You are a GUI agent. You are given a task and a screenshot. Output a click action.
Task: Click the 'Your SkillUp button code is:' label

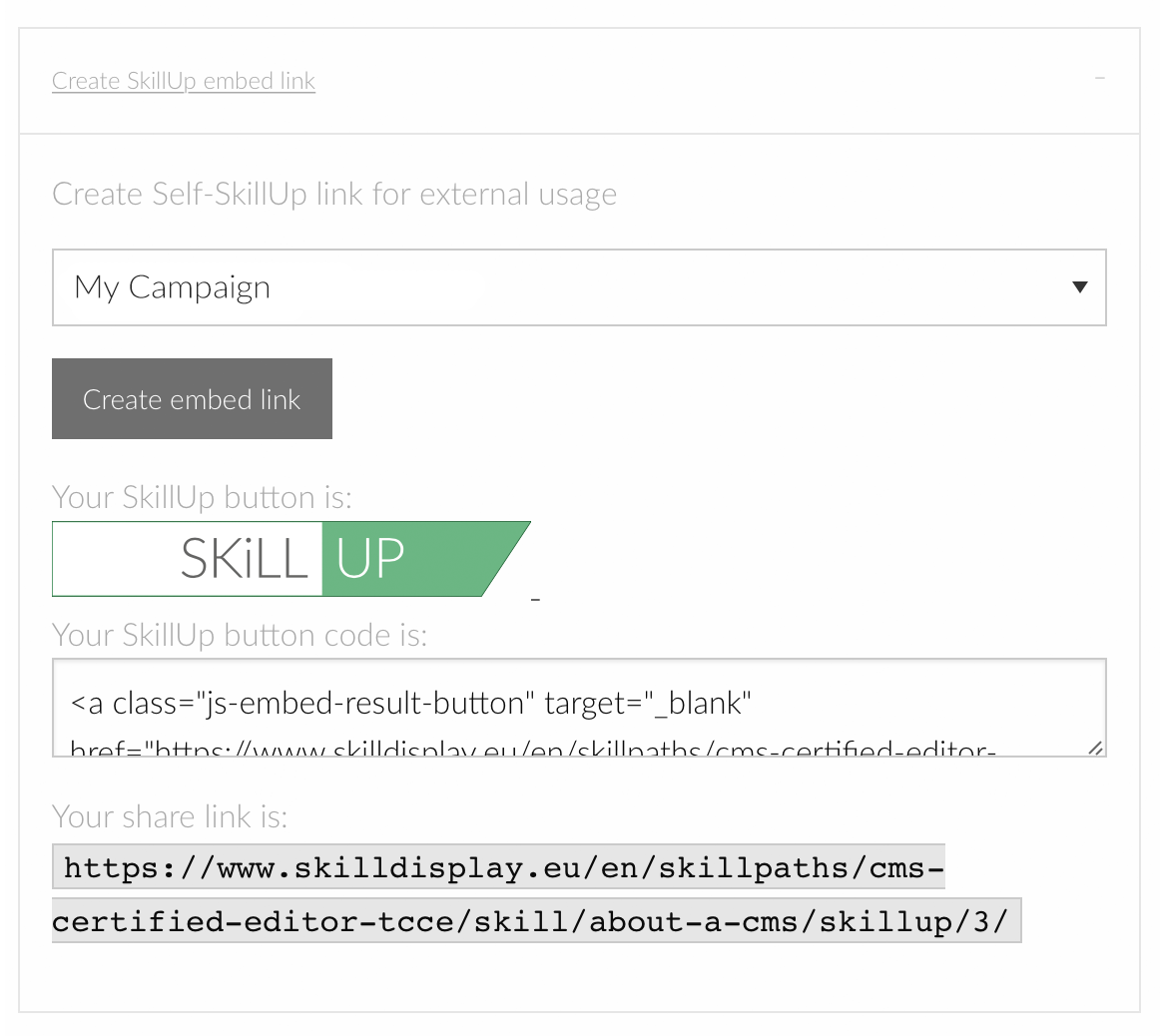pyautogui.click(x=240, y=635)
